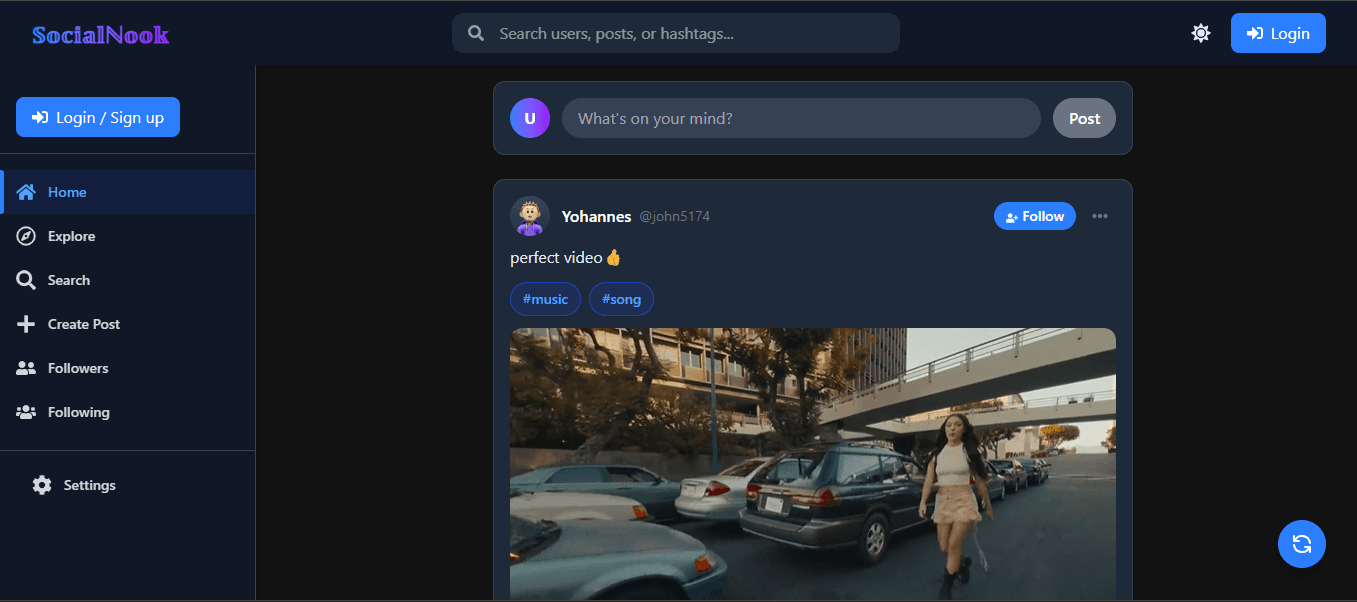The image size is (1357, 602).
Task: Click the Post button in the composer
Action: pyautogui.click(x=1084, y=118)
